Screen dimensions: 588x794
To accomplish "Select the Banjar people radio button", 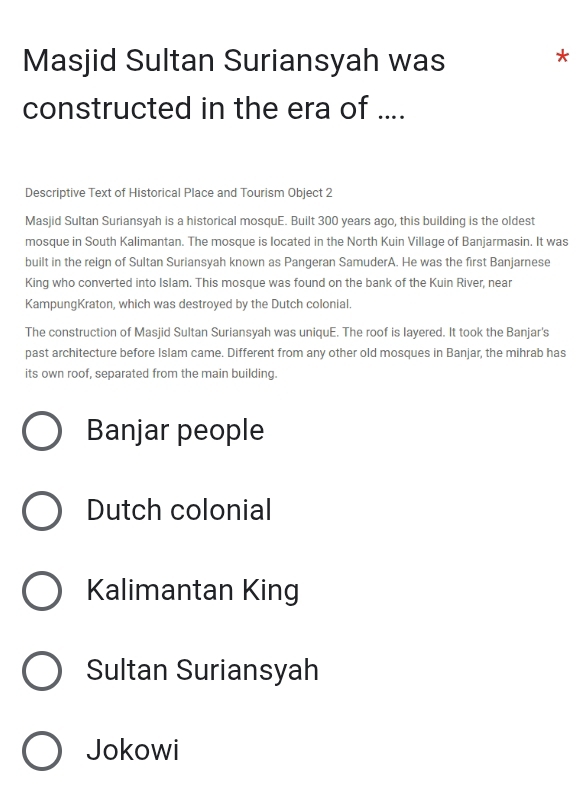I will 42,431.
